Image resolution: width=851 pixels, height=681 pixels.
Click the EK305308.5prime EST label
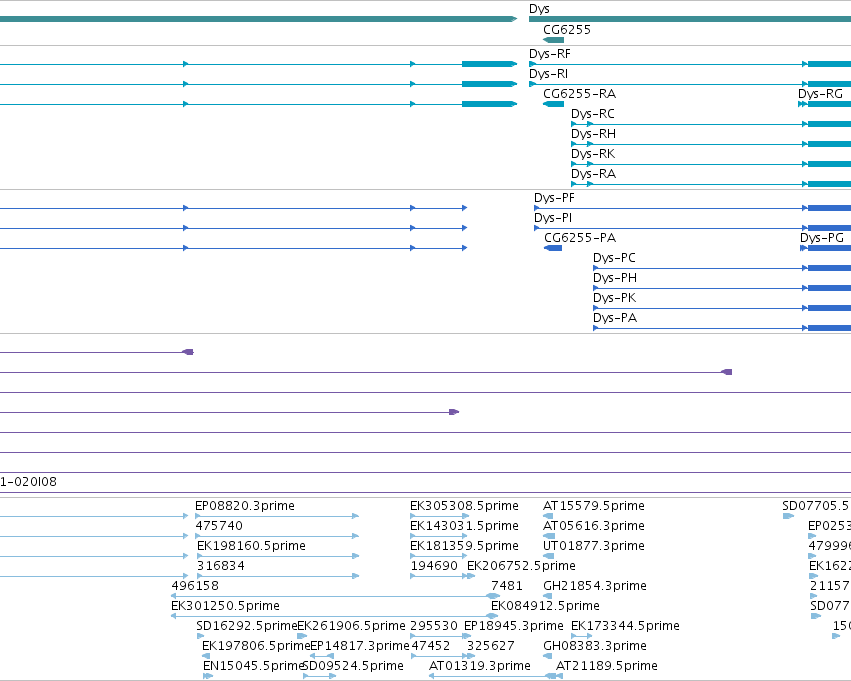click(464, 506)
